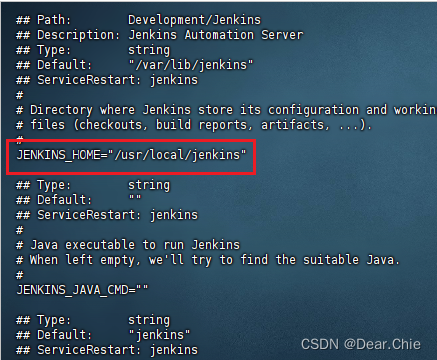Place cursor in JENKINS_HOME="/usr/local/jenkins" line
This screenshot has height=360, width=437.
click(x=131, y=155)
